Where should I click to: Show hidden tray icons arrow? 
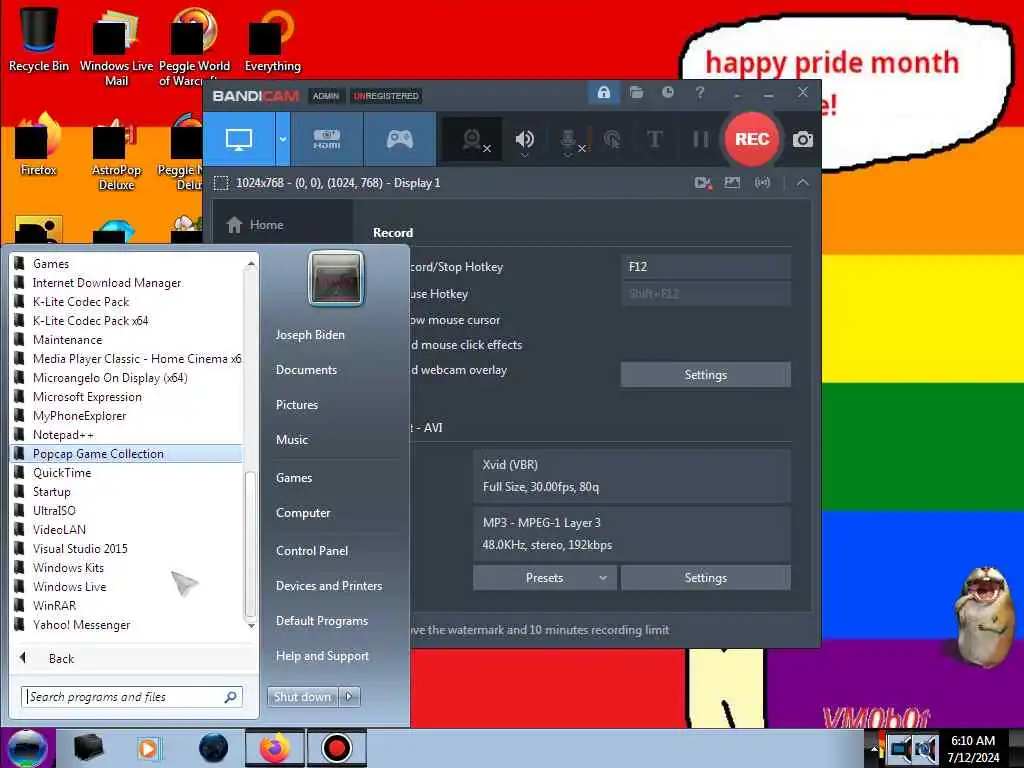point(873,748)
